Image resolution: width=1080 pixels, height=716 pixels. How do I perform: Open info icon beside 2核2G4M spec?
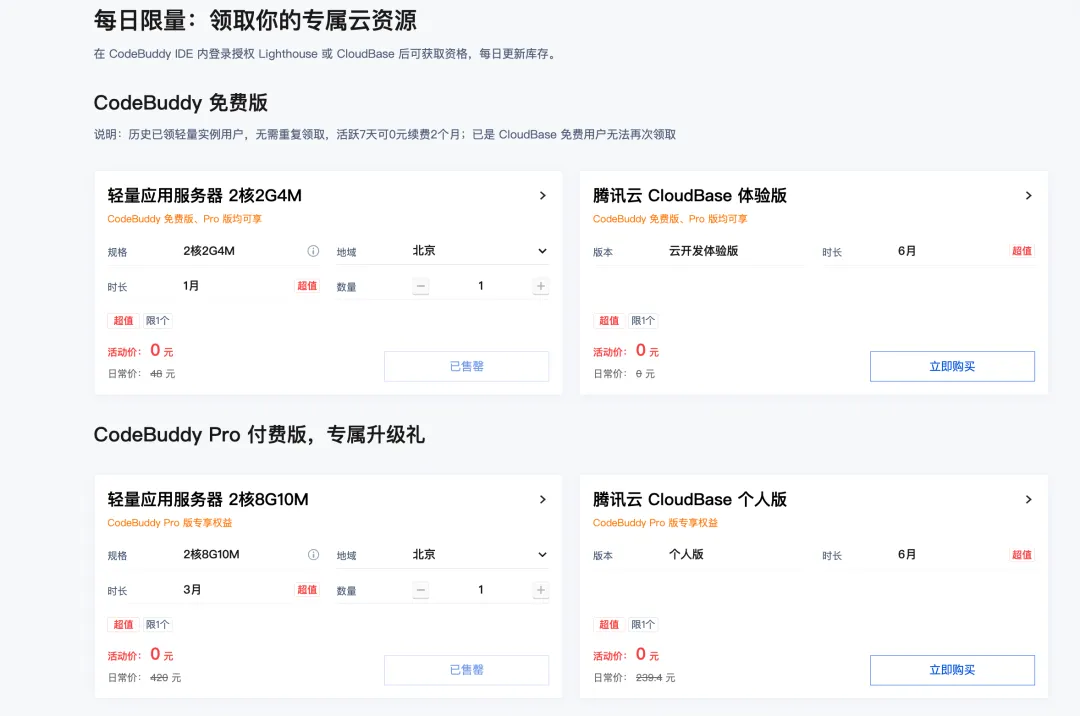313,251
